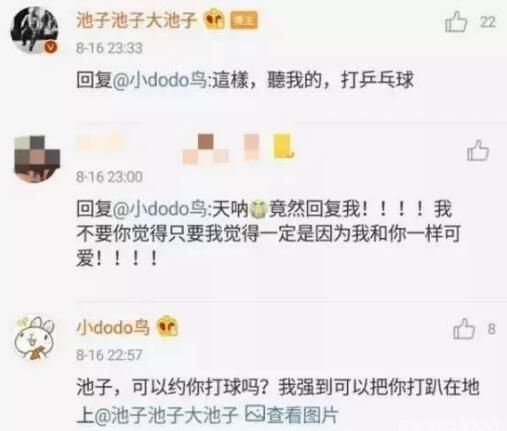Like the blurred user's comment

pos(478,150)
